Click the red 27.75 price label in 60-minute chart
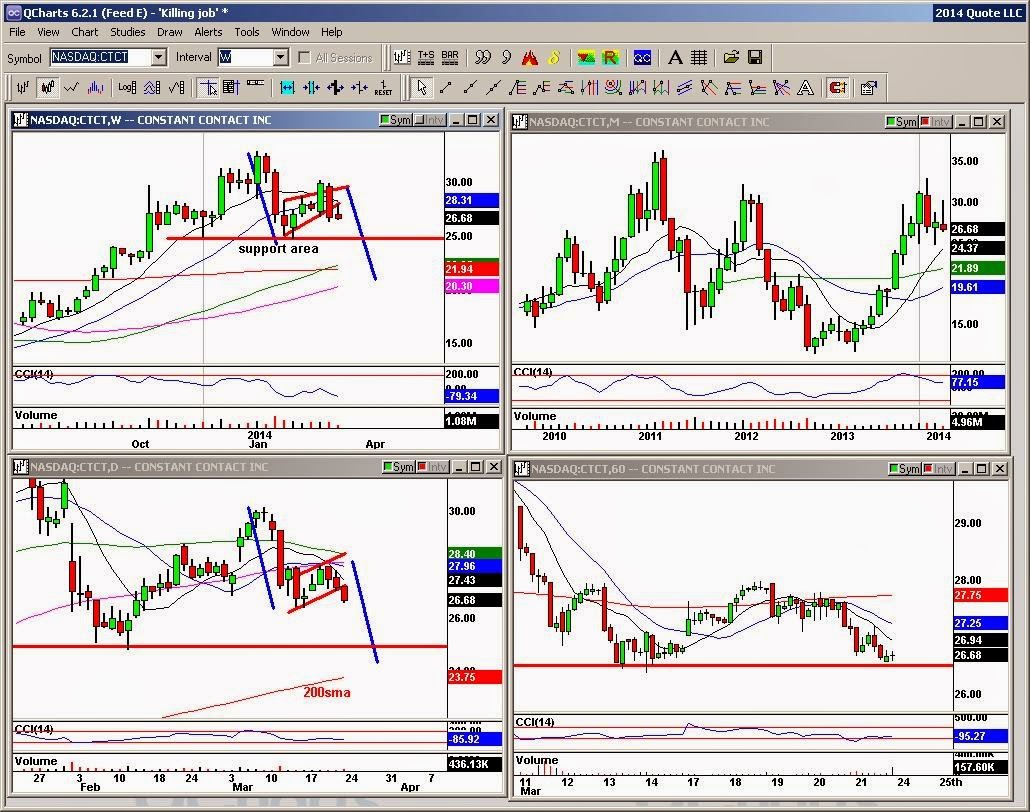The image size is (1030, 812). [981, 595]
